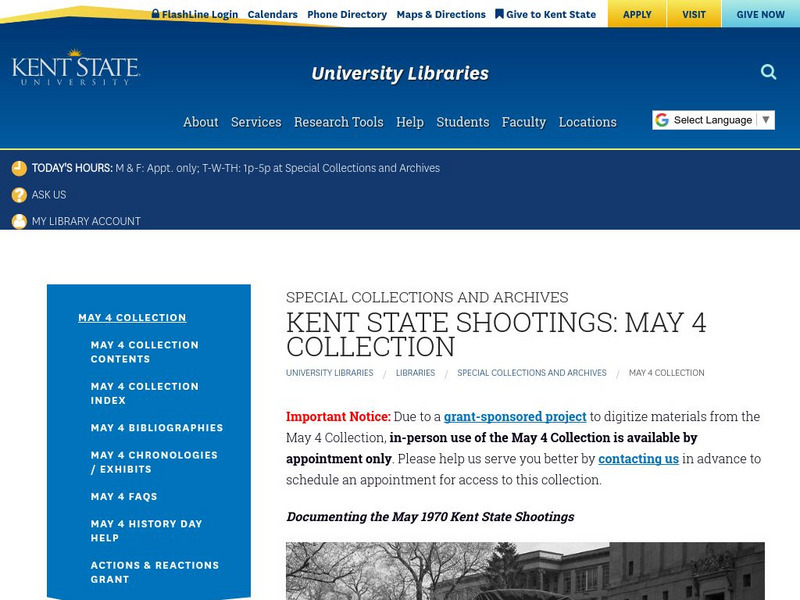Click the Kent State University logo
The image size is (800, 600).
[76, 68]
